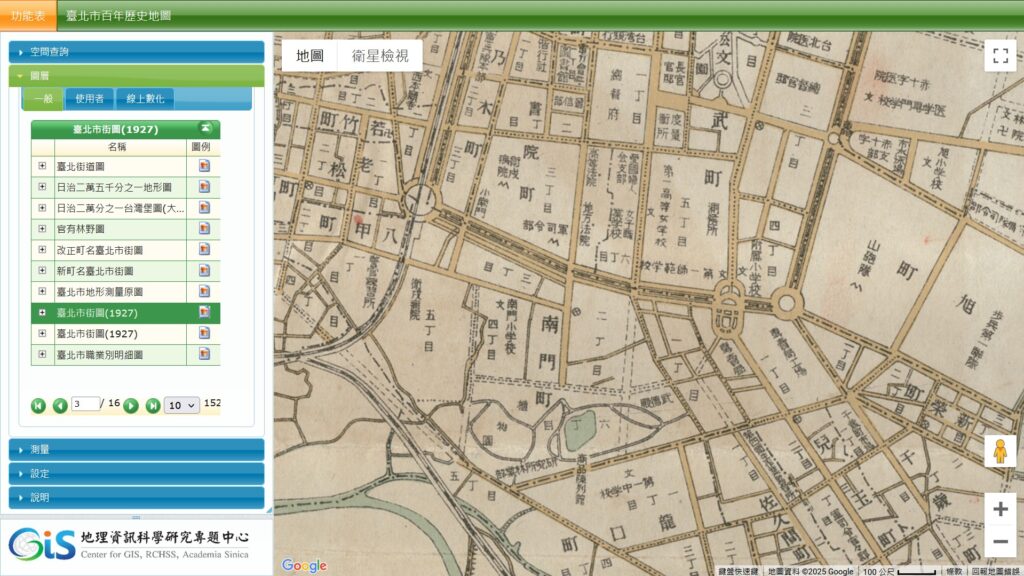Screen dimensions: 1024x576
Task: Open legend icon for 臺北街道圖
Action: [204, 166]
